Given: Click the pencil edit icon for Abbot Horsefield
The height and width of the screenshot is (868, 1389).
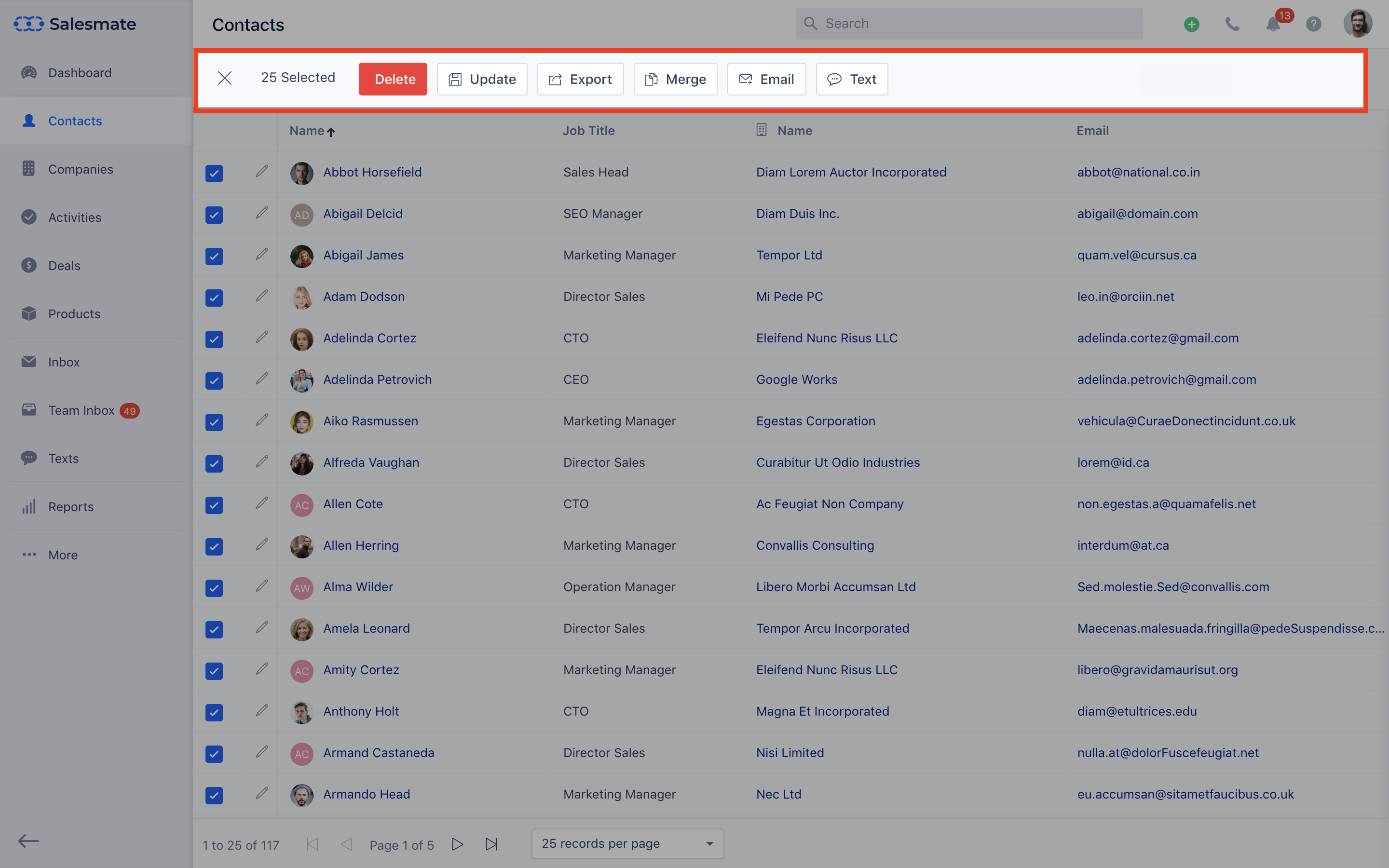Looking at the screenshot, I should (x=262, y=171).
